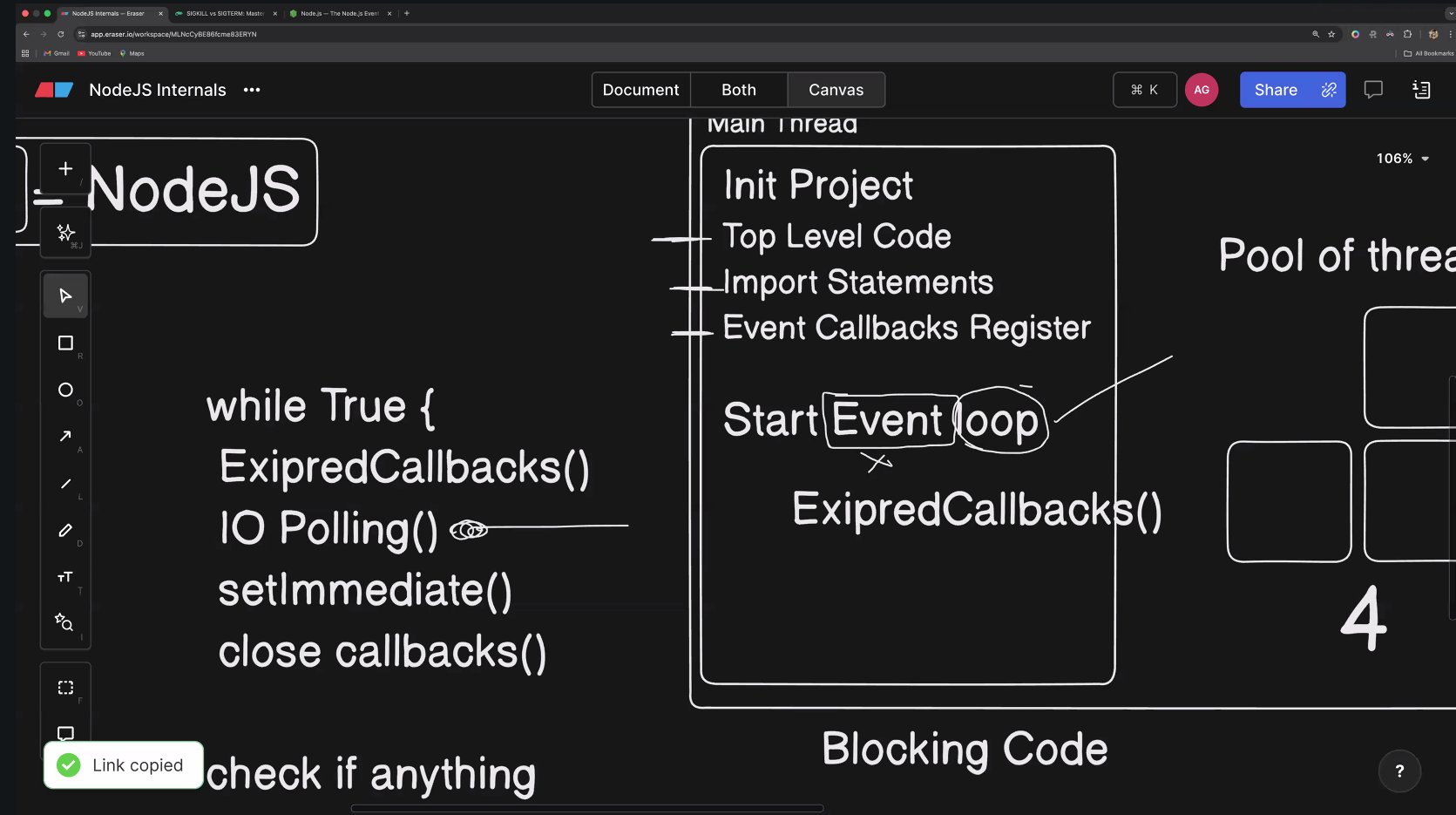Open the browser profile avatar
This screenshot has width=1456, height=815.
click(x=1433, y=34)
